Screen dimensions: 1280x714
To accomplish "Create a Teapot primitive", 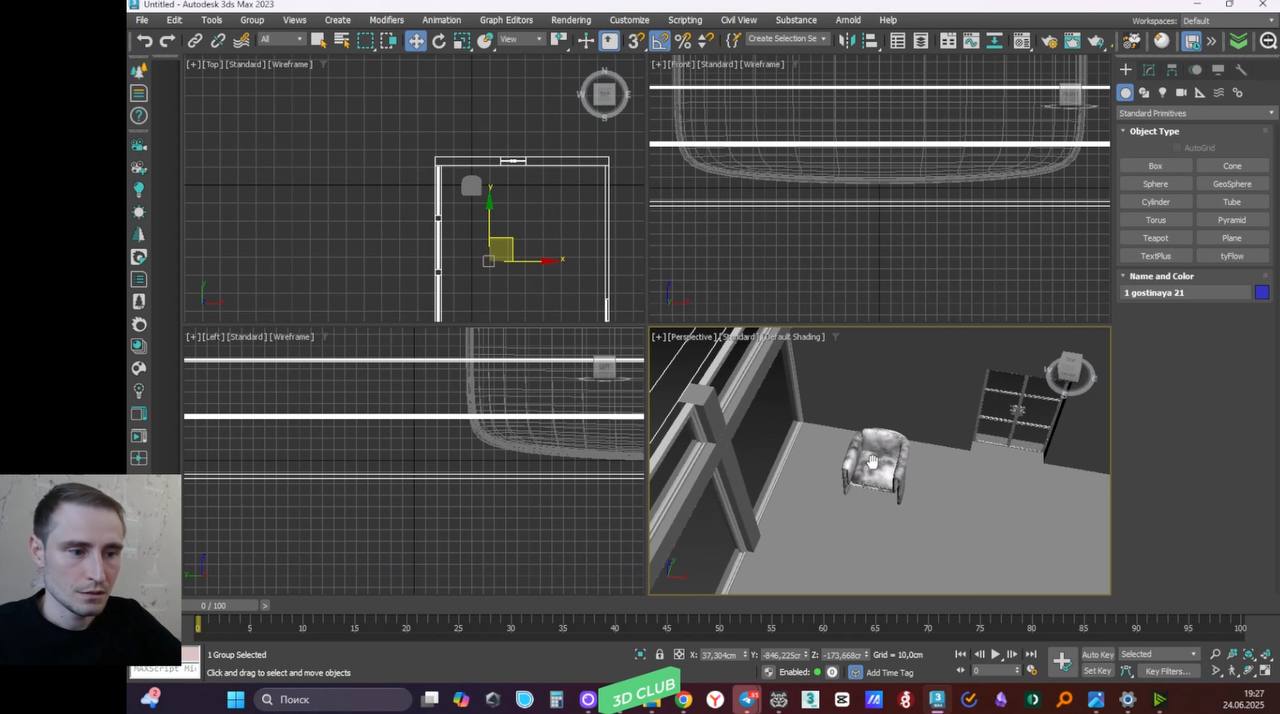I will (x=1156, y=238).
